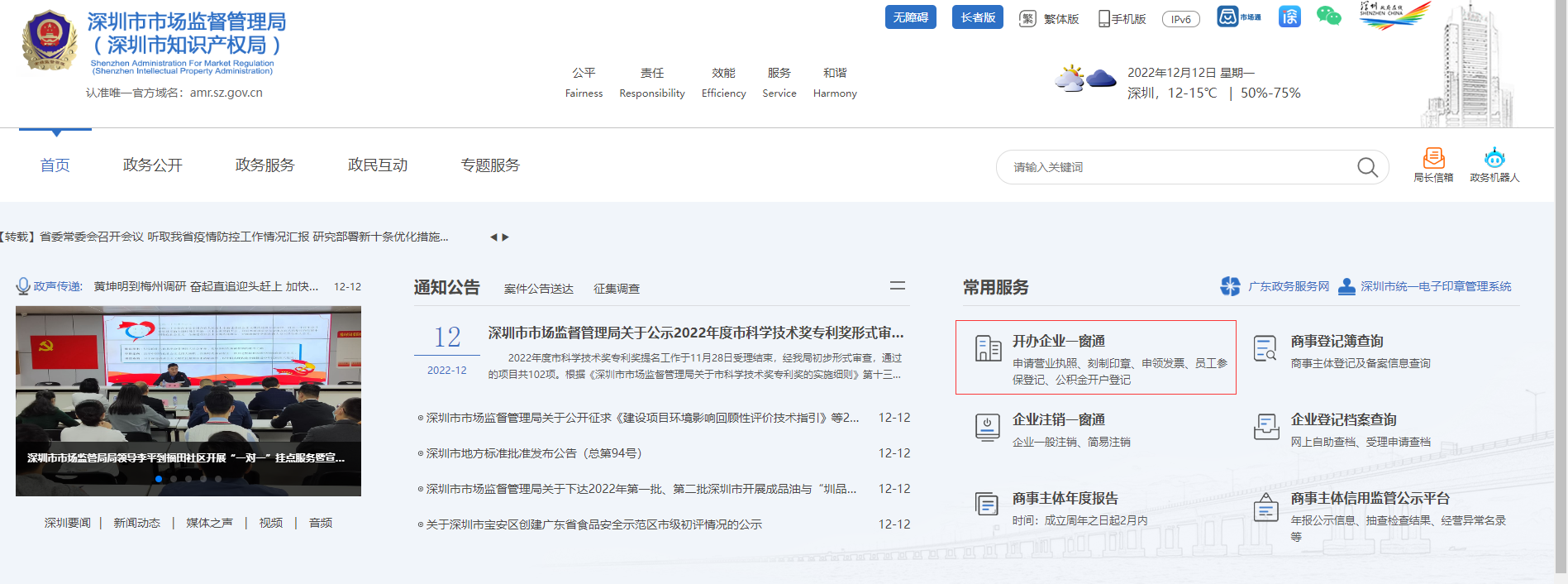This screenshot has height=584, width=1568.
Task: Open the i深圳 app icon
Action: [x=1289, y=17]
